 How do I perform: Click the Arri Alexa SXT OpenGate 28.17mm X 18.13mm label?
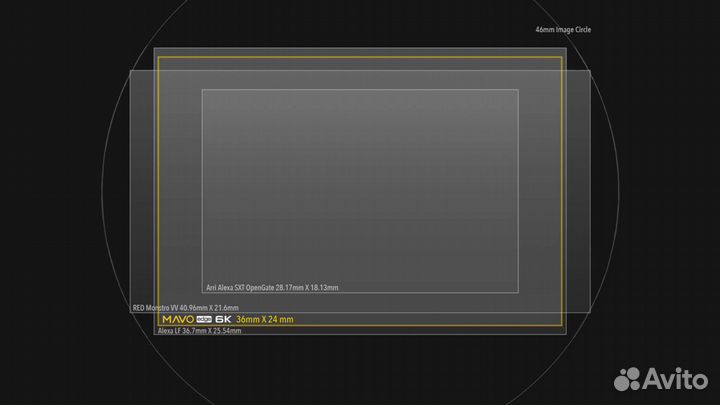tap(272, 288)
